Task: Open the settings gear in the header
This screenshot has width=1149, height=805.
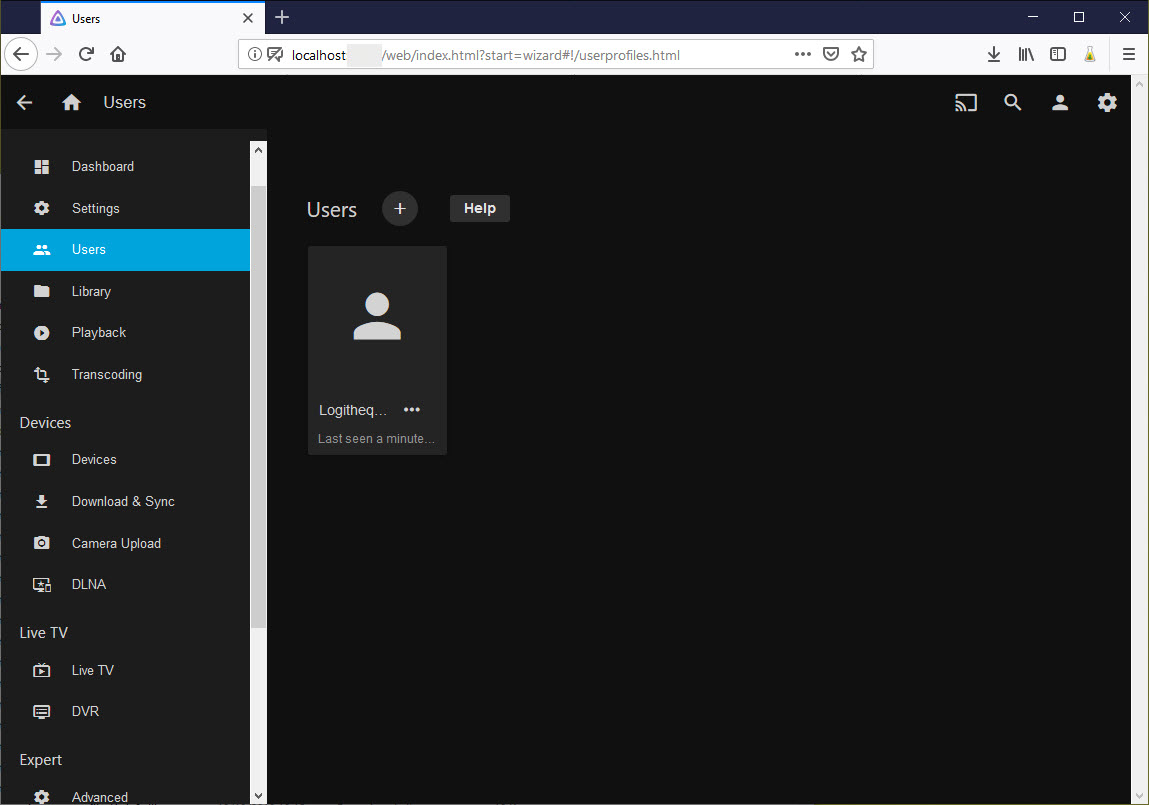Action: tap(1107, 102)
